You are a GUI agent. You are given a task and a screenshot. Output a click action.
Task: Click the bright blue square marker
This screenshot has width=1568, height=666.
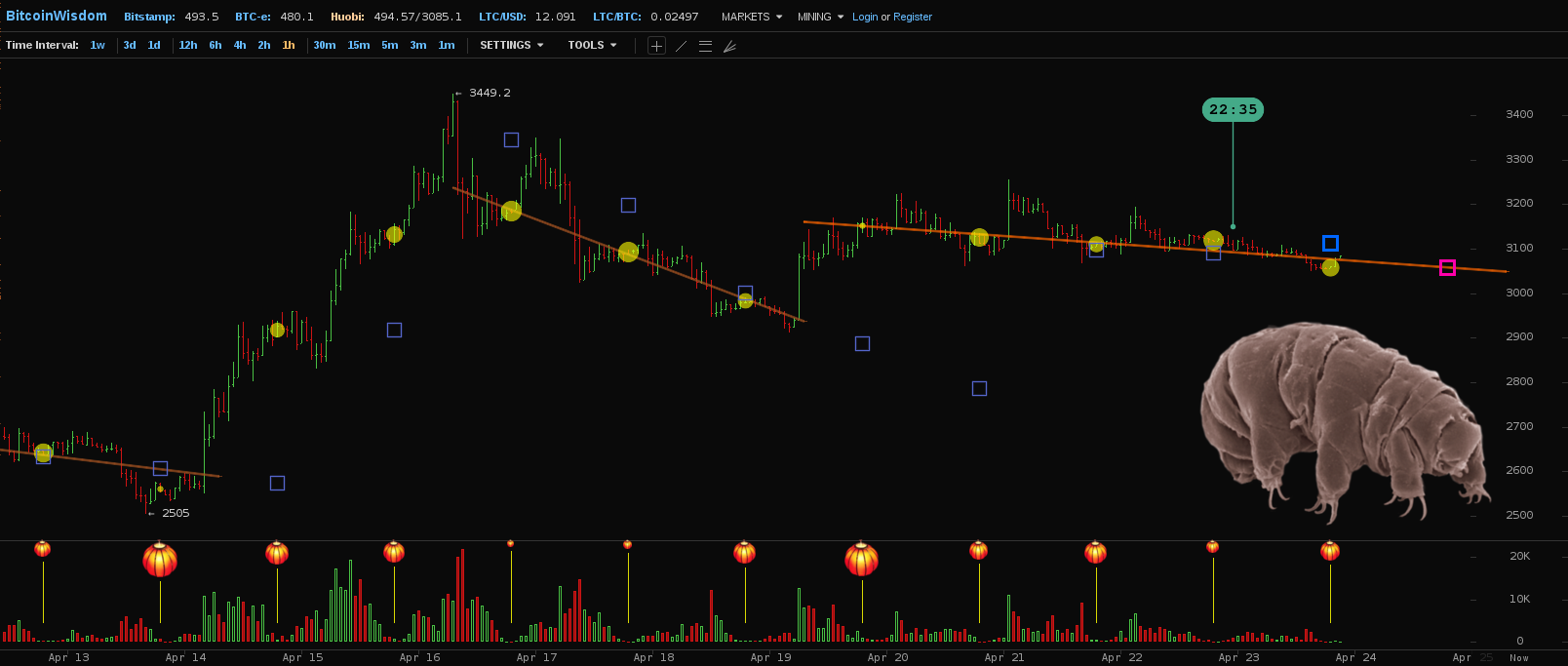1330,243
